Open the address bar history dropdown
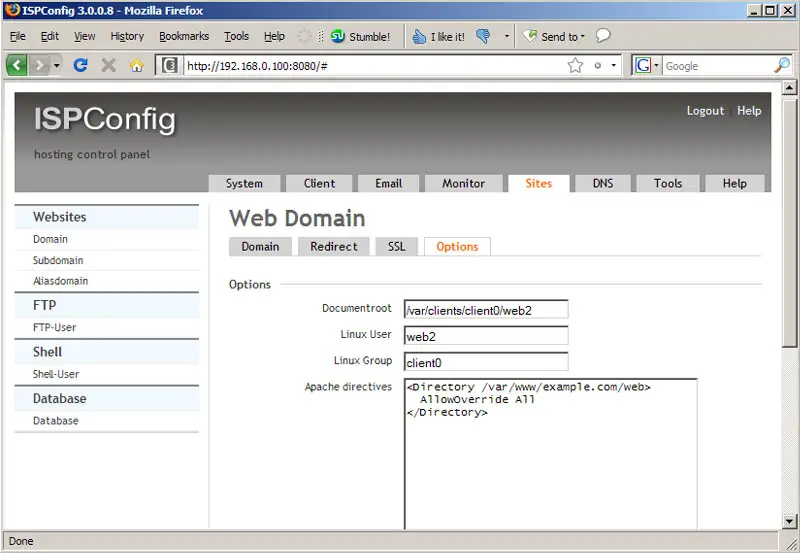The height and width of the screenshot is (553, 800). (613, 65)
